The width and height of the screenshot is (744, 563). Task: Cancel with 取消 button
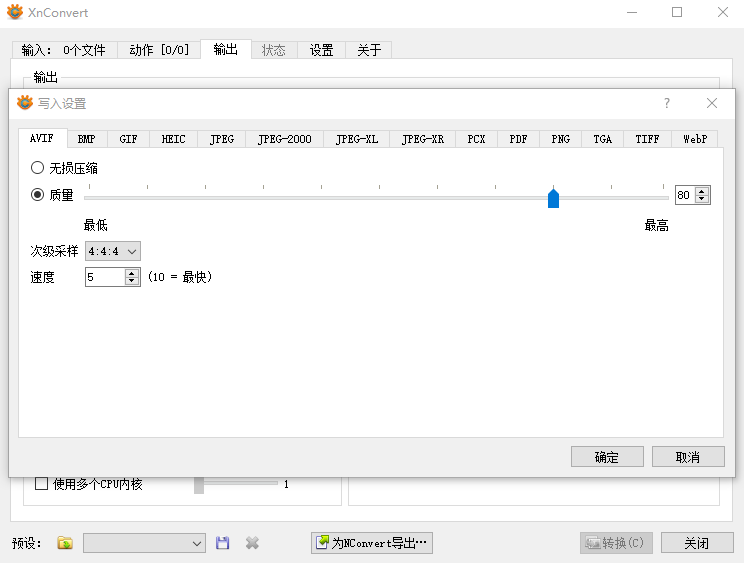[x=688, y=457]
